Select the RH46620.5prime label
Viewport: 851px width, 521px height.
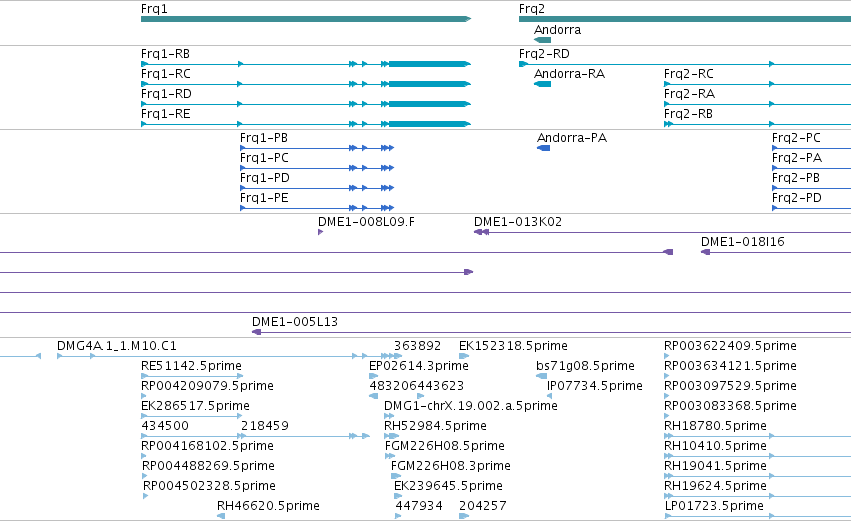268,506
